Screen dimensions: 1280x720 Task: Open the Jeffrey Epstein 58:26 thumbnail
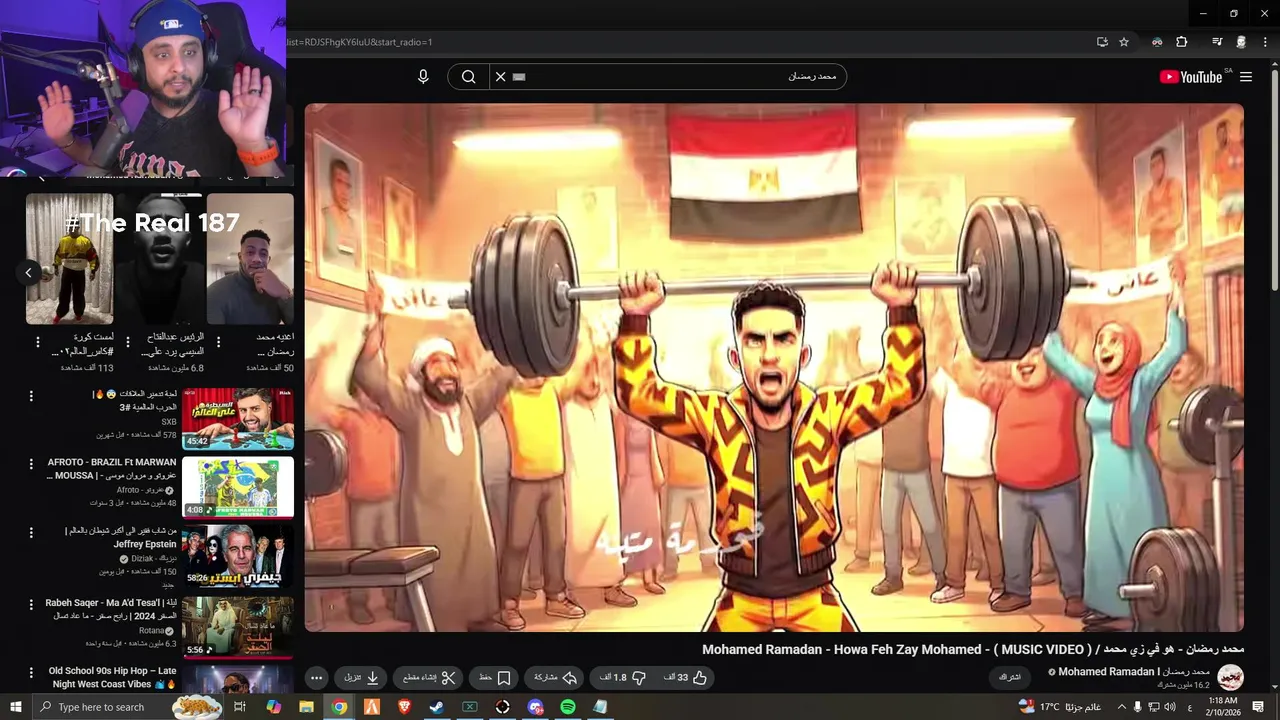coord(238,555)
